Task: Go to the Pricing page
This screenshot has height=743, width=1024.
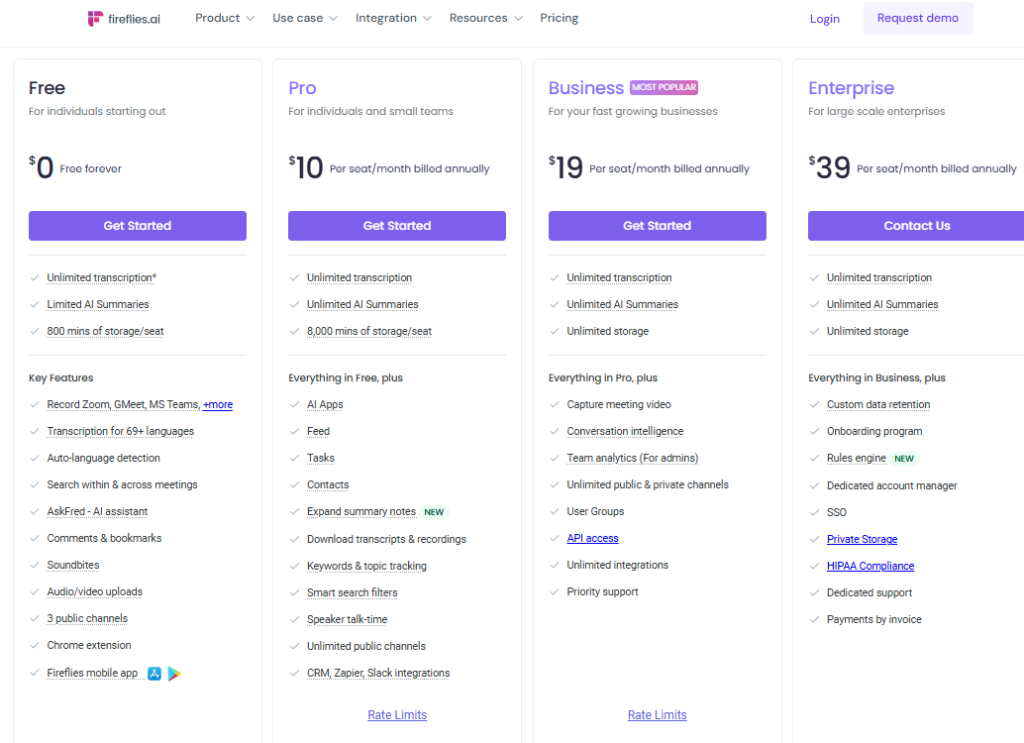Action: 559,18
